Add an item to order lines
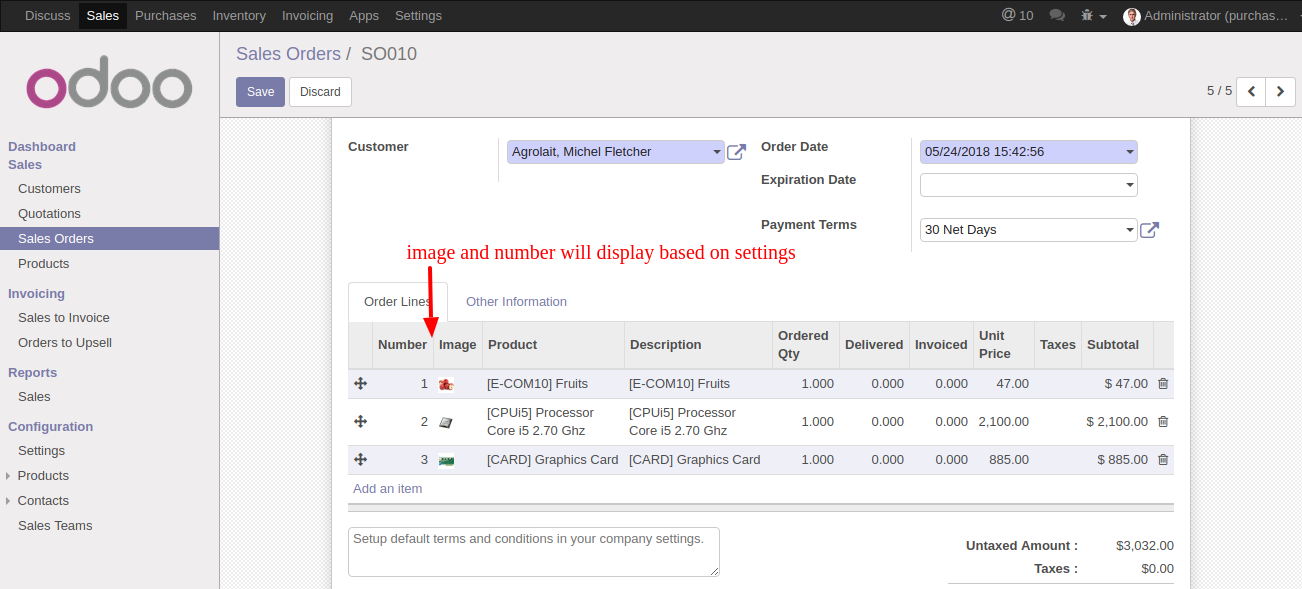 387,489
